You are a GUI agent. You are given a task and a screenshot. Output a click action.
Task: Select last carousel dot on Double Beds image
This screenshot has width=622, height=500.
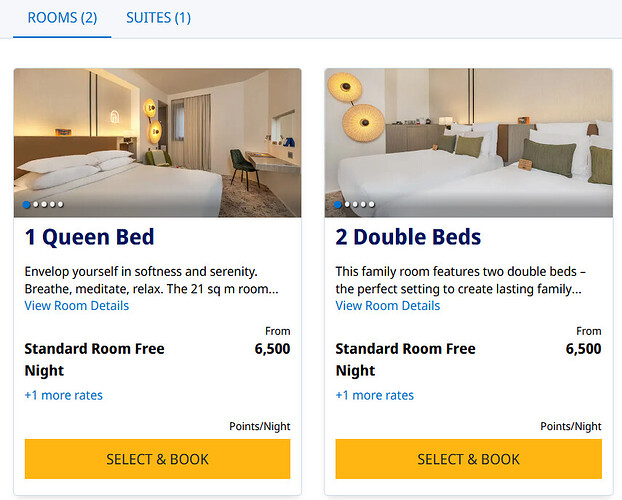coord(372,204)
